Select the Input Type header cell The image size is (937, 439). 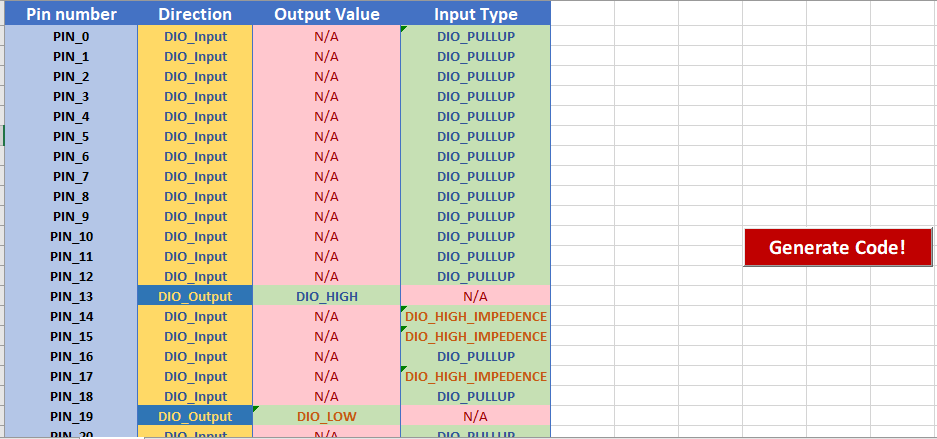(x=475, y=14)
